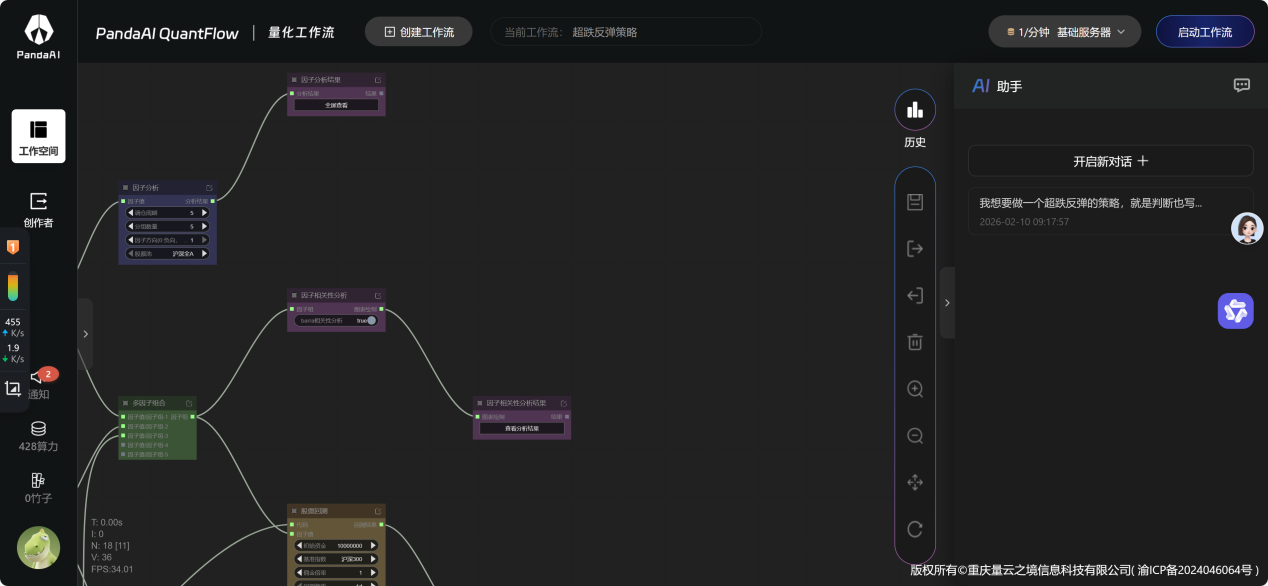
Task: Click 全屏查看 on 因子分析结果 node
Action: tap(336, 104)
